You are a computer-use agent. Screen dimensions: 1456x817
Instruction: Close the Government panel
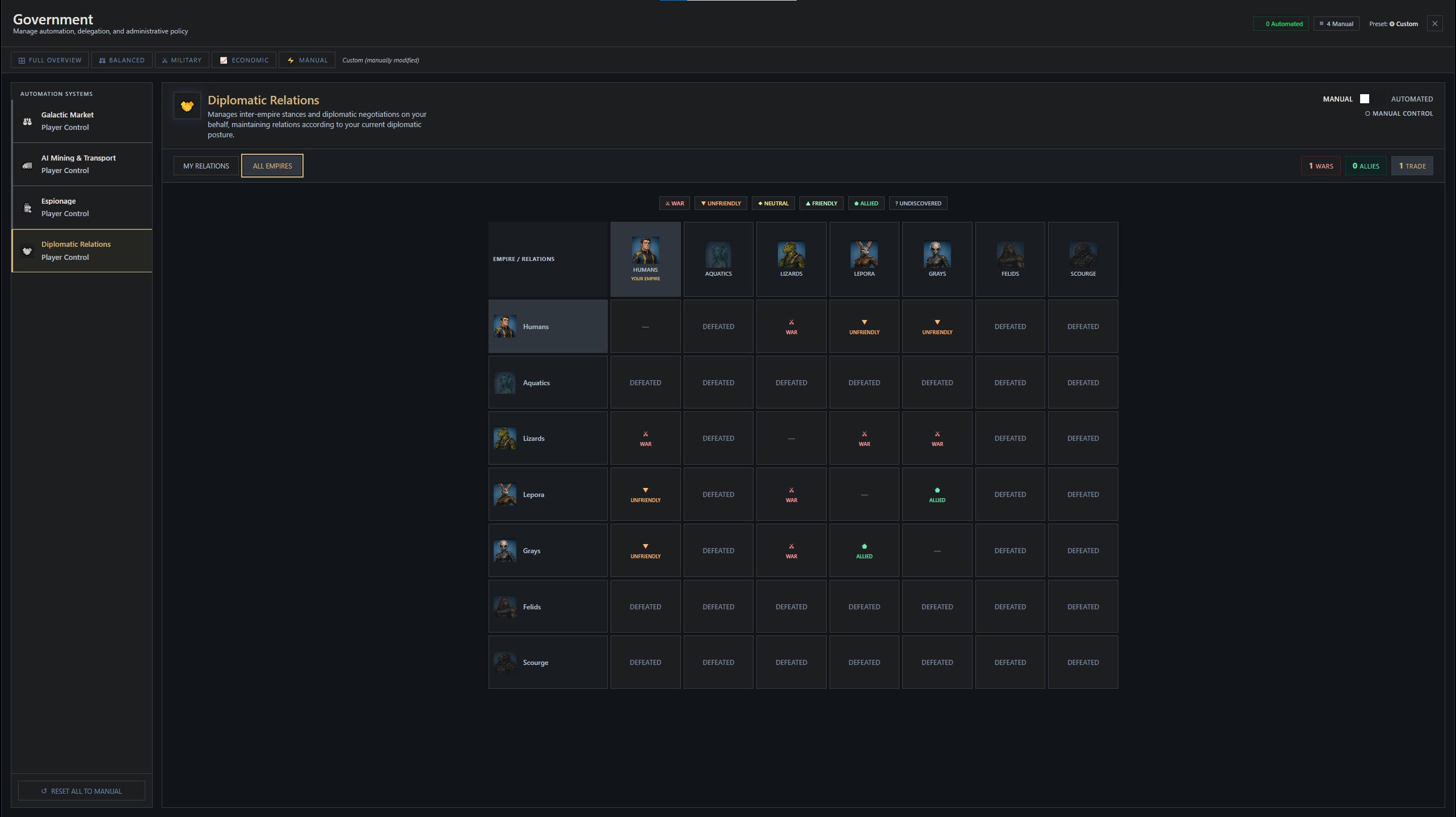coord(1435,24)
